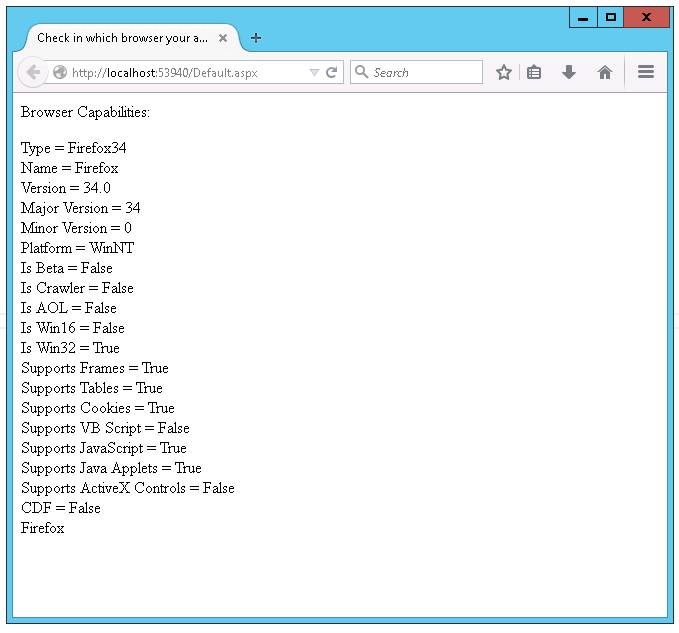Image resolution: width=679 pixels, height=633 pixels.
Task: Go back with the back arrow button
Action: click(33, 72)
